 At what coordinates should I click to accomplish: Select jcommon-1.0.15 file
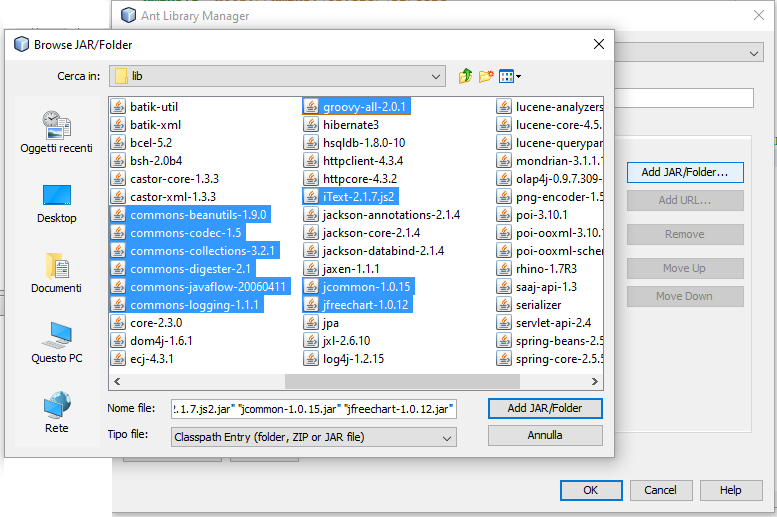(x=359, y=287)
